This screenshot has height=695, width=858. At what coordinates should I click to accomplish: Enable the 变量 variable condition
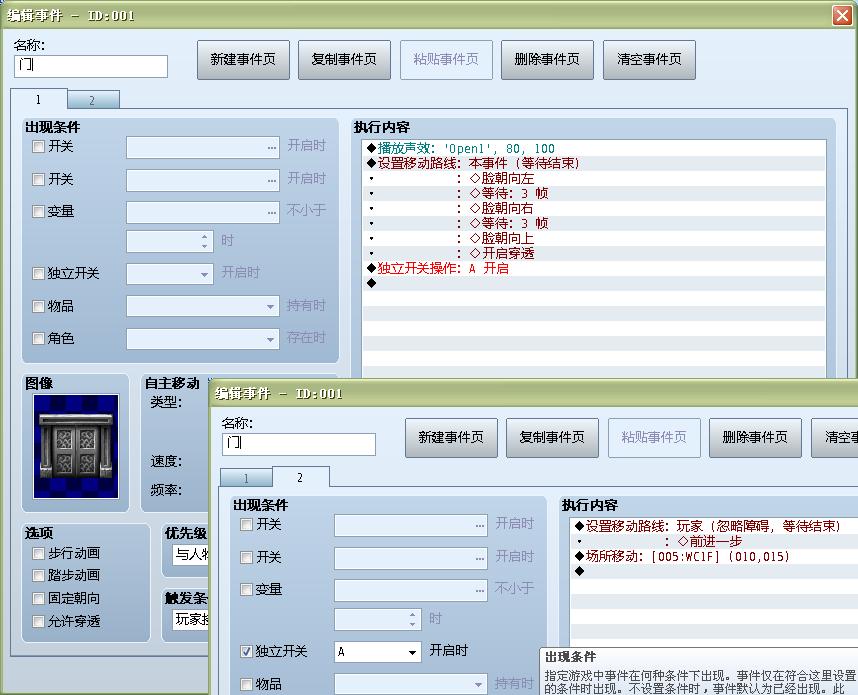38,211
